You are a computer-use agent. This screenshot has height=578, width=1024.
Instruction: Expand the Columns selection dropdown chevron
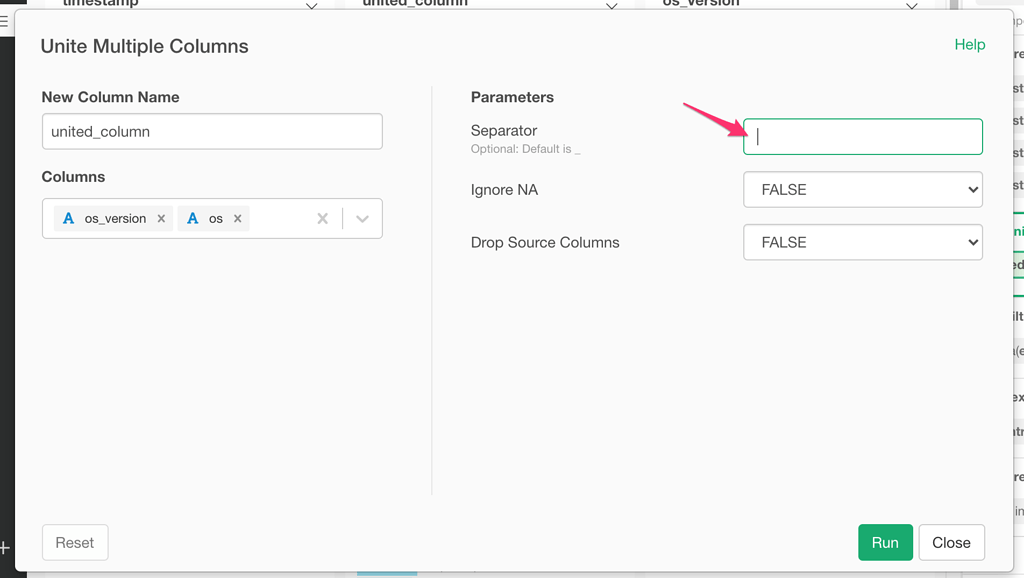[361, 218]
